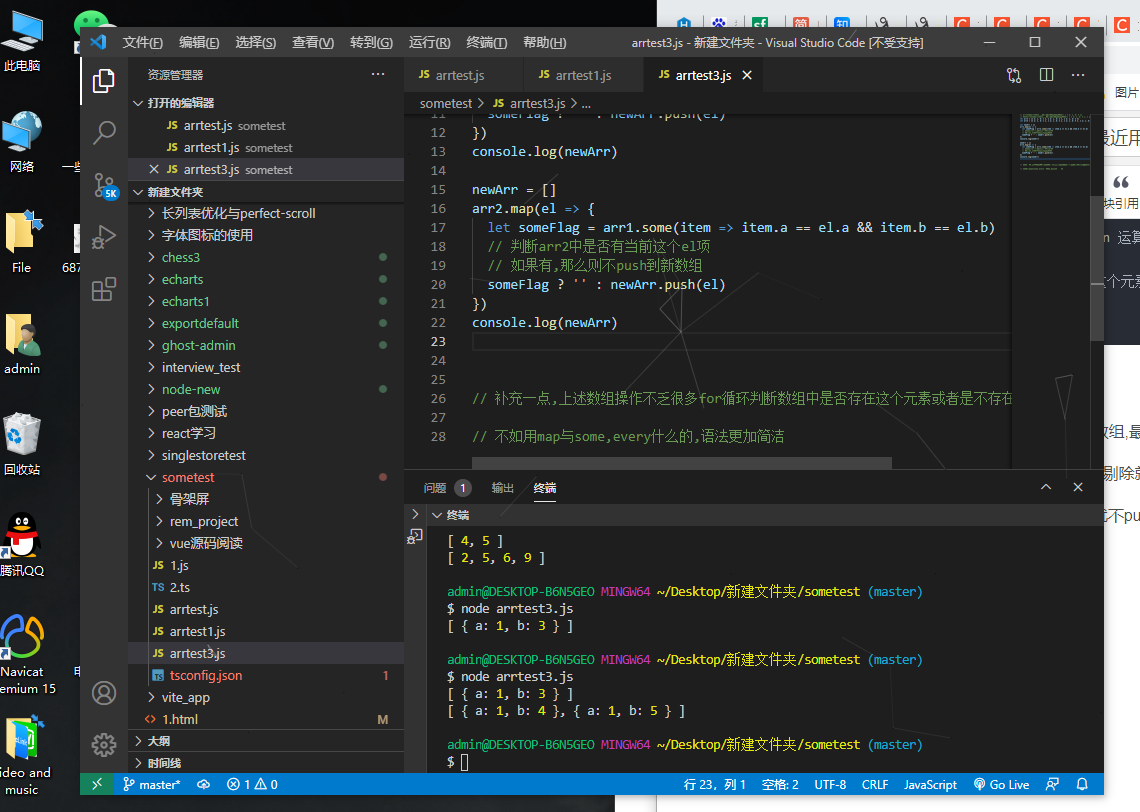Change JavaScript language mode
The width and height of the screenshot is (1140, 812).
pos(930,784)
